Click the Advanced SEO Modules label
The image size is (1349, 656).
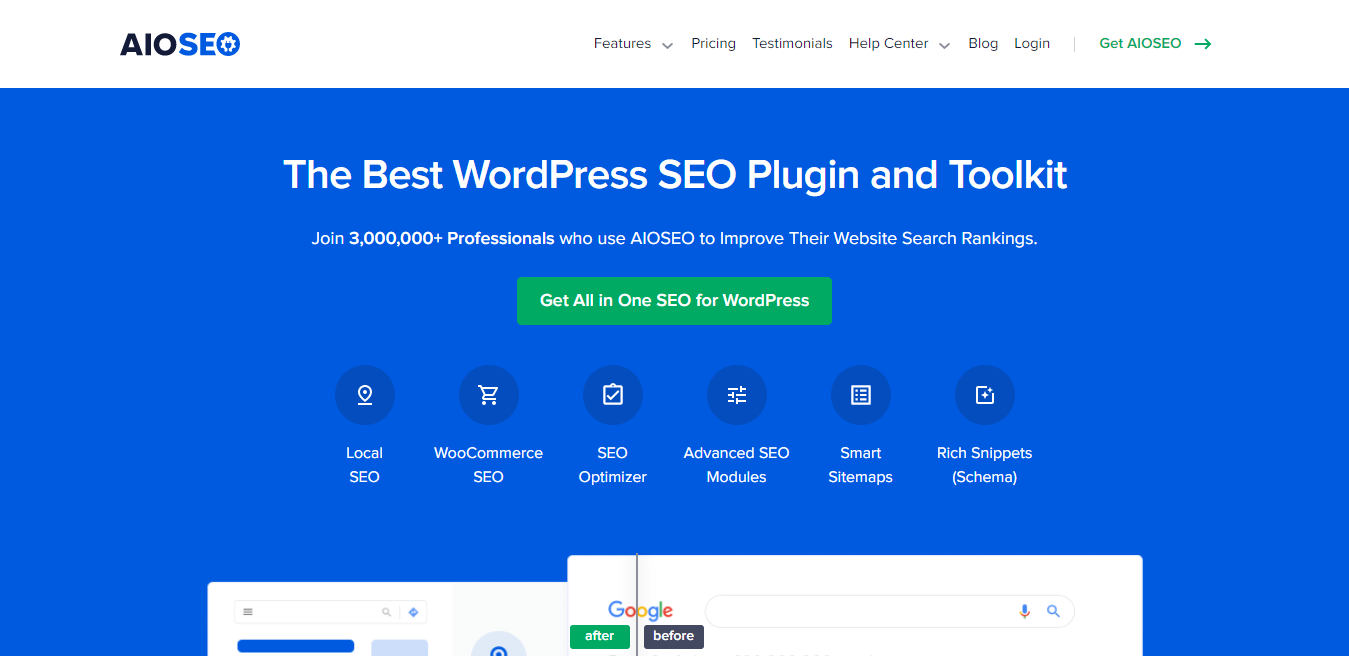tap(737, 465)
